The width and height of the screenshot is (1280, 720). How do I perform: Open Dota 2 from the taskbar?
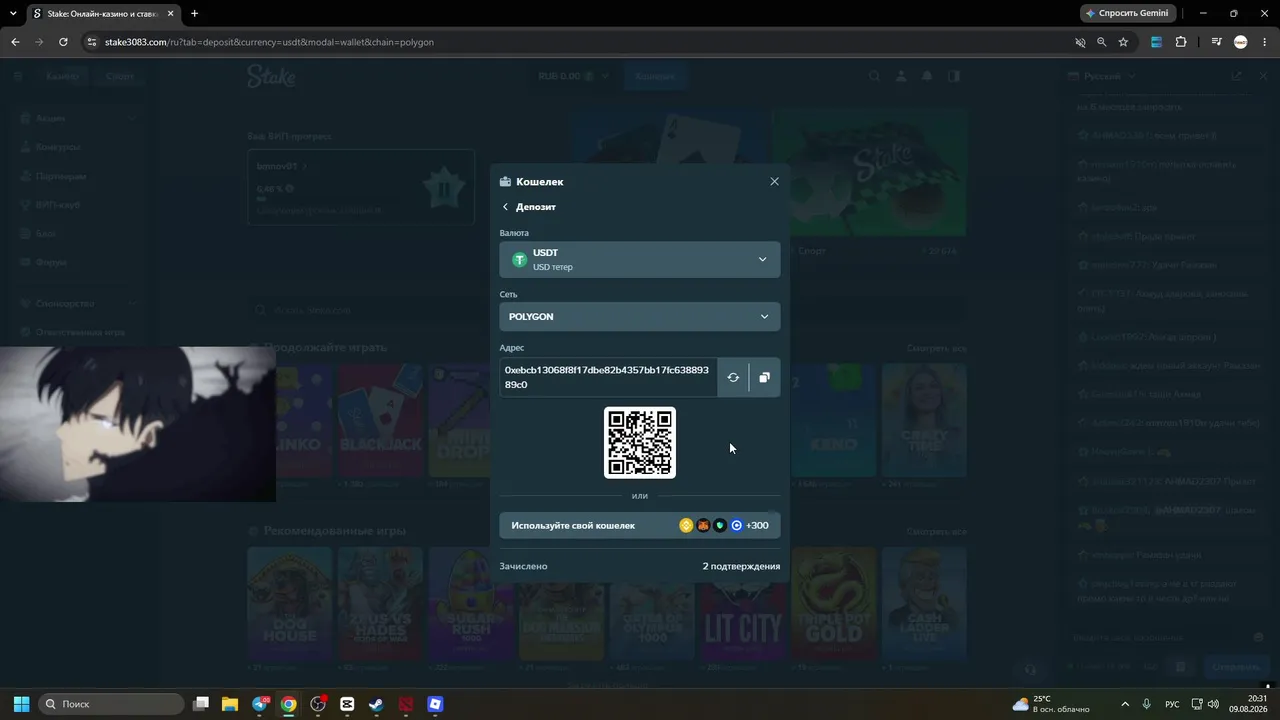click(x=406, y=704)
